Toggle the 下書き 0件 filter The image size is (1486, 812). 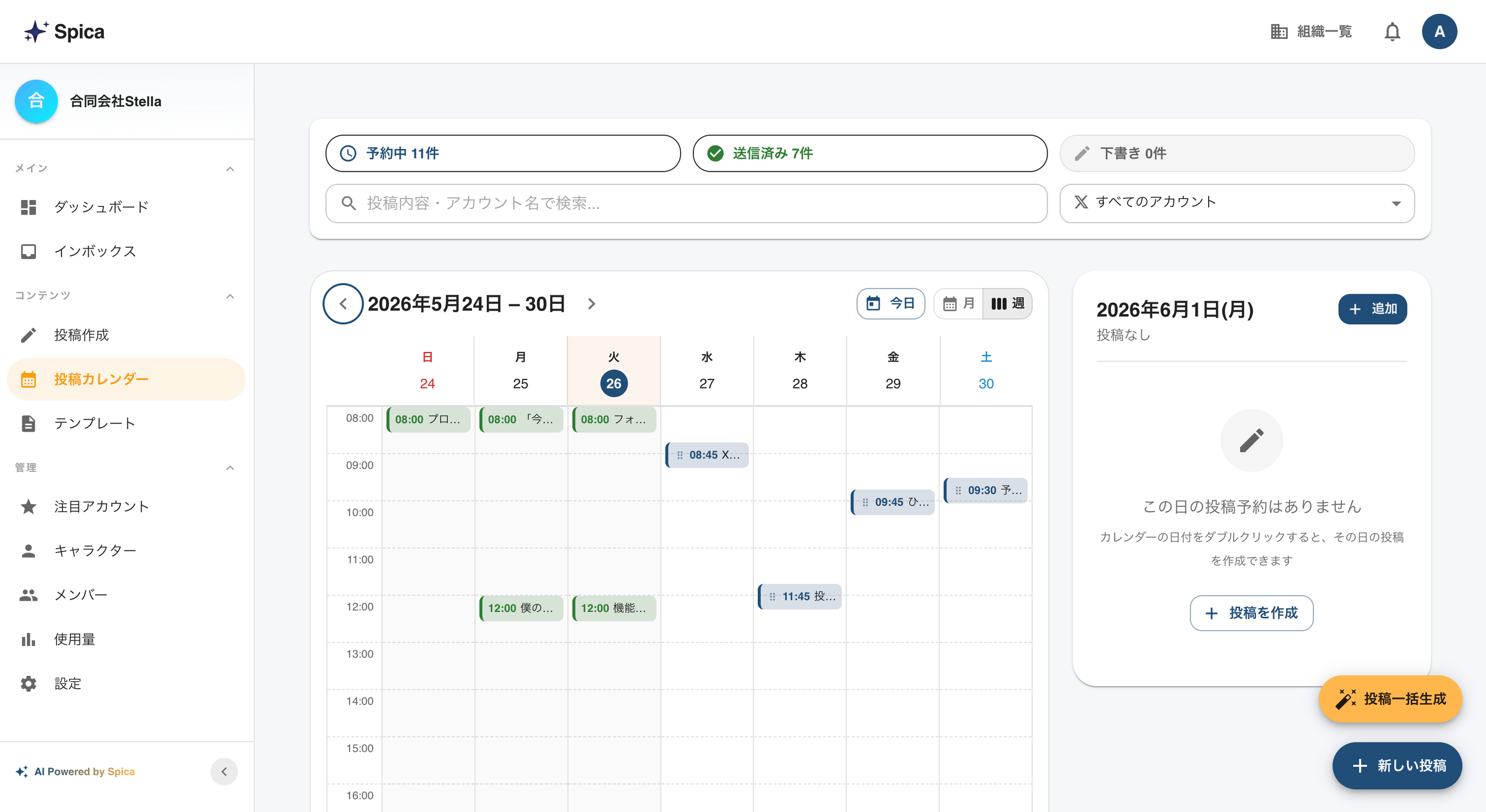click(1237, 153)
